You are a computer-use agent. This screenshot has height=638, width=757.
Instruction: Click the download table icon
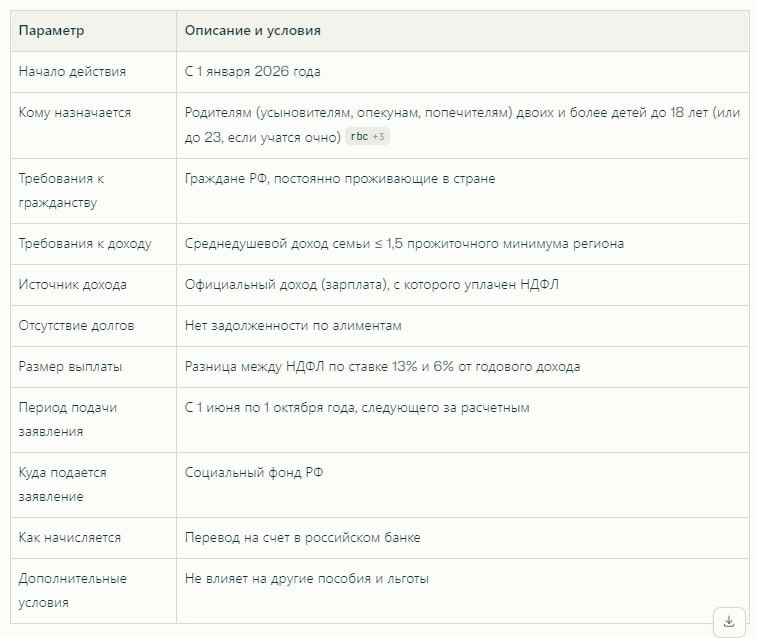(x=728, y=620)
